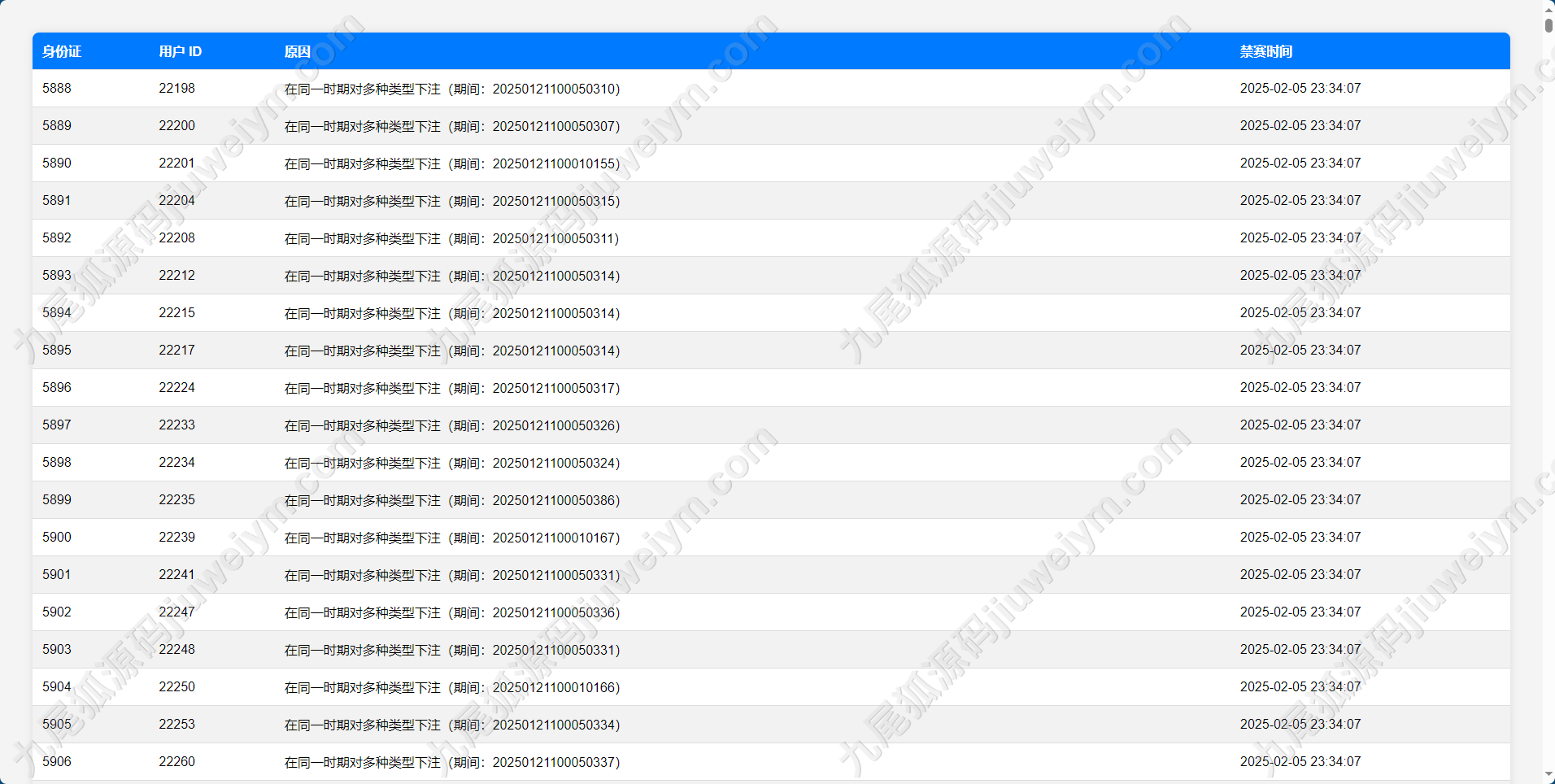Select user ID 22215
Screen dimensions: 1555x784
pyautogui.click(x=176, y=312)
